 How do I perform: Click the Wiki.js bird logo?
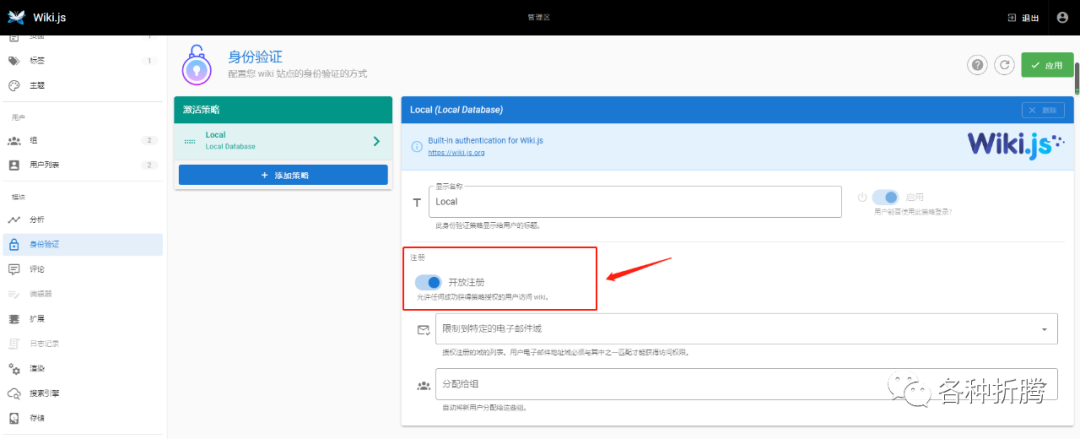tap(15, 17)
